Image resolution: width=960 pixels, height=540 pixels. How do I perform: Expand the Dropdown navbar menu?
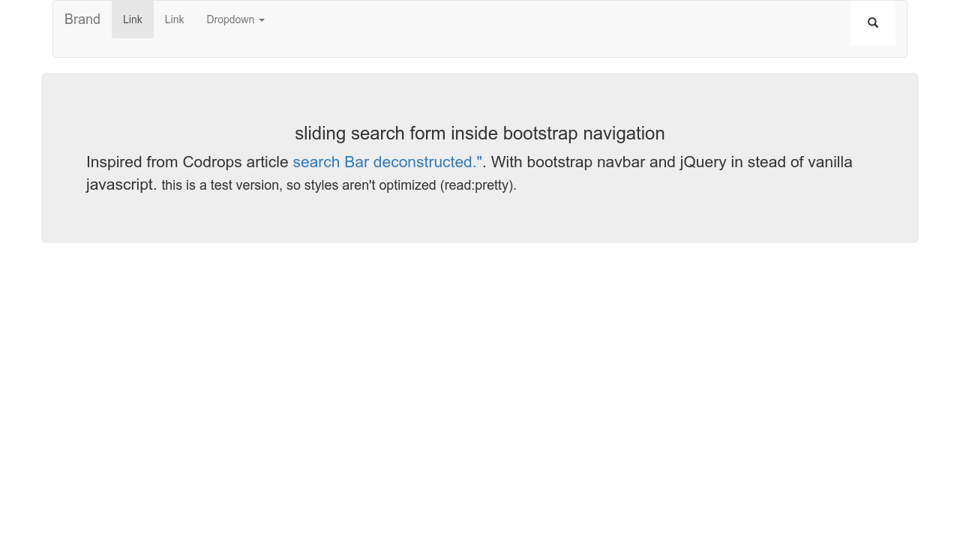[230, 20]
